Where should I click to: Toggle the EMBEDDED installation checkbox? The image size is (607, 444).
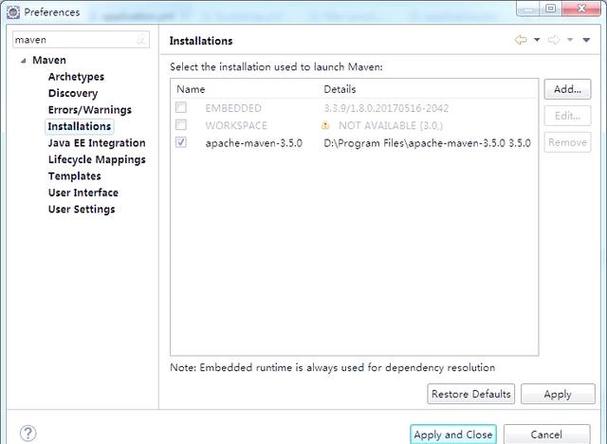[180, 107]
